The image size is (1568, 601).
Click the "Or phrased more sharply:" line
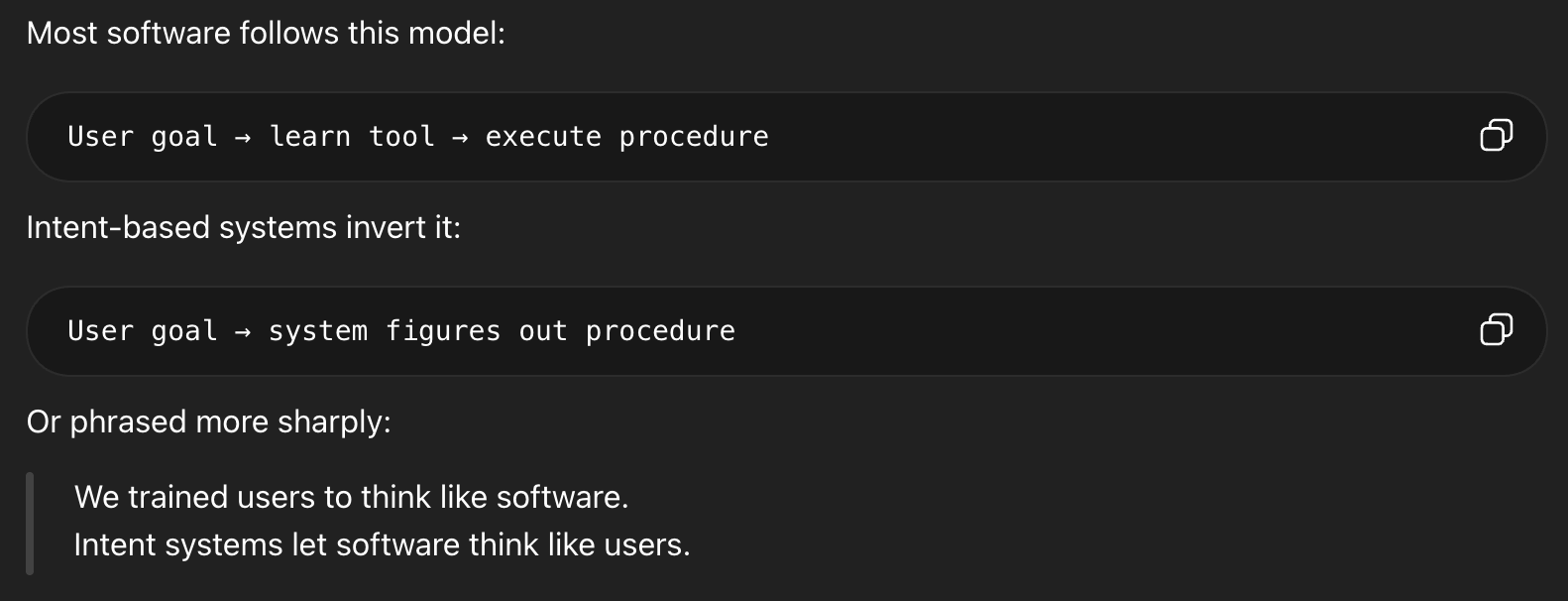pos(208,421)
